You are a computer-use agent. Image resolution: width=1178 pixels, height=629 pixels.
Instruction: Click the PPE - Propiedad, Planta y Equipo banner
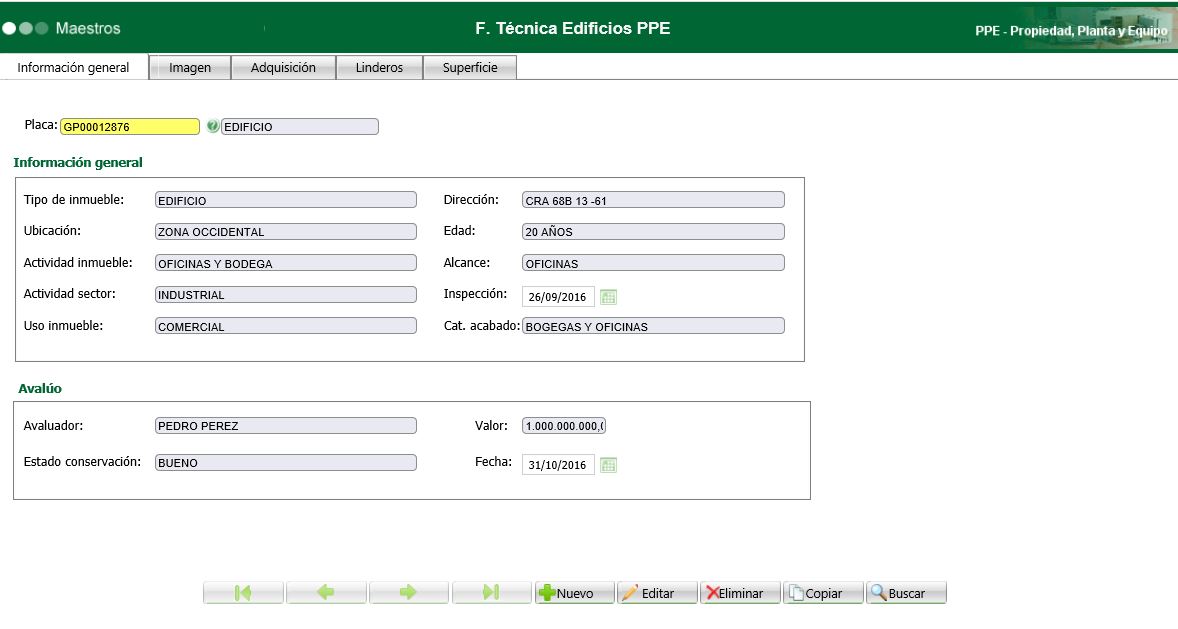pyautogui.click(x=1071, y=31)
